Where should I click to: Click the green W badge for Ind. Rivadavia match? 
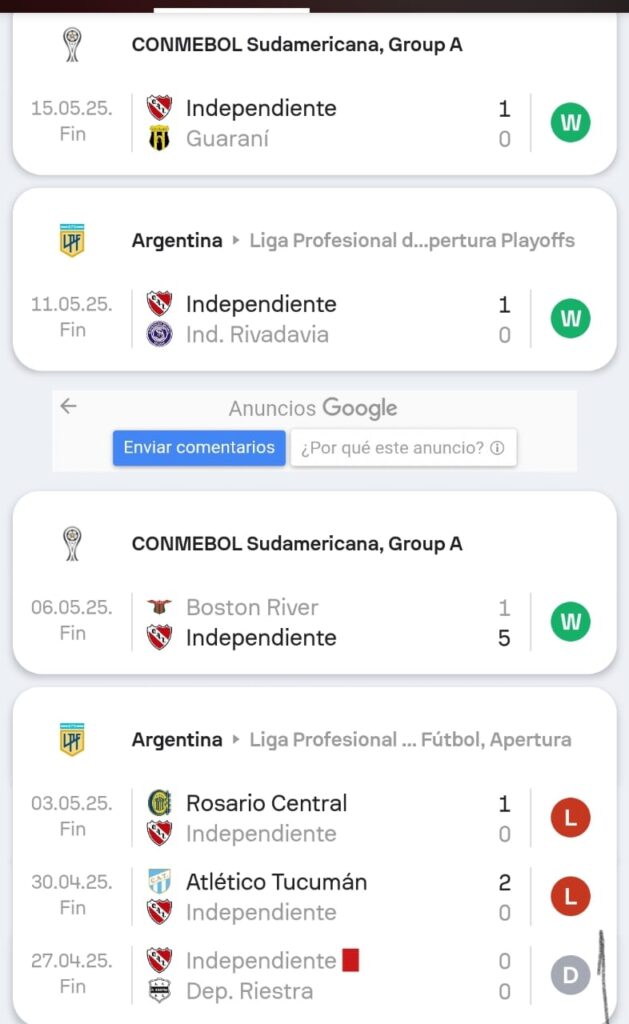click(571, 319)
